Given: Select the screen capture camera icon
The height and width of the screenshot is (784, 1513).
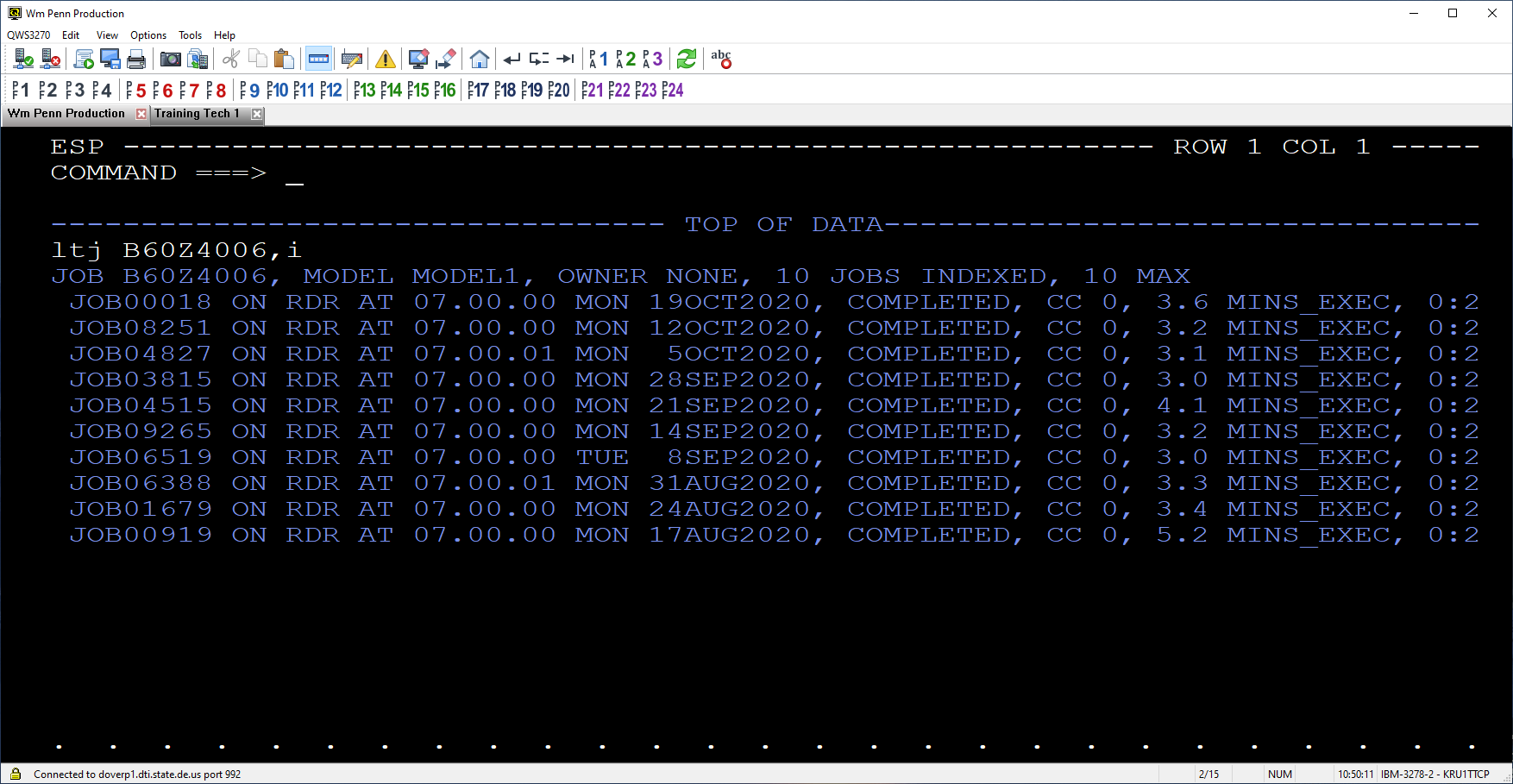Looking at the screenshot, I should [172, 59].
